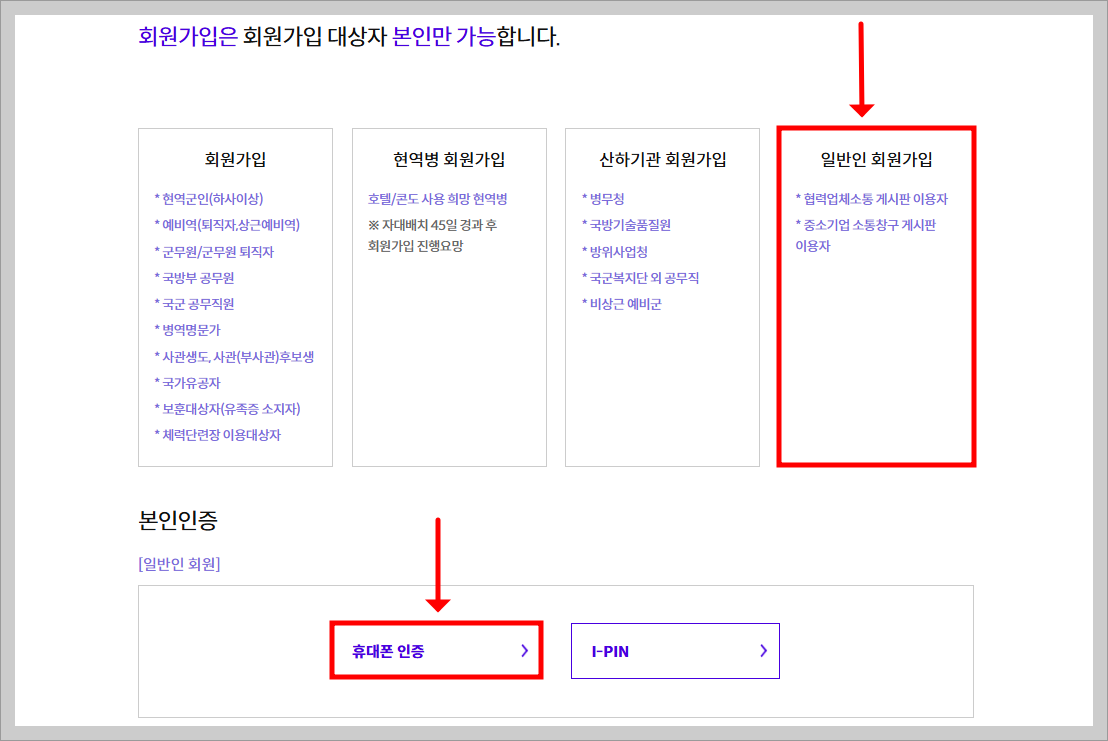Open the 국군복지단 외 공무직 link

pos(642,277)
